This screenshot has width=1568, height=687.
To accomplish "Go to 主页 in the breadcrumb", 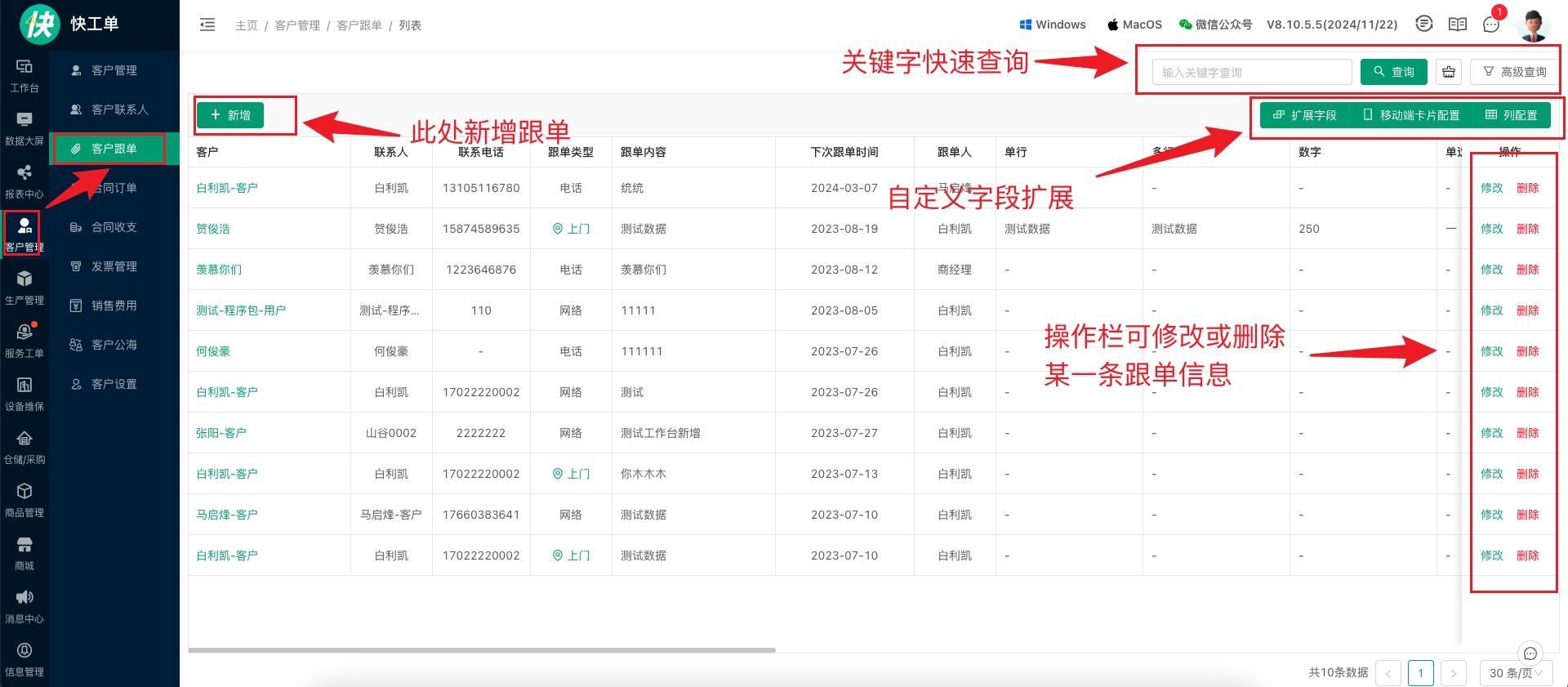I will (246, 25).
